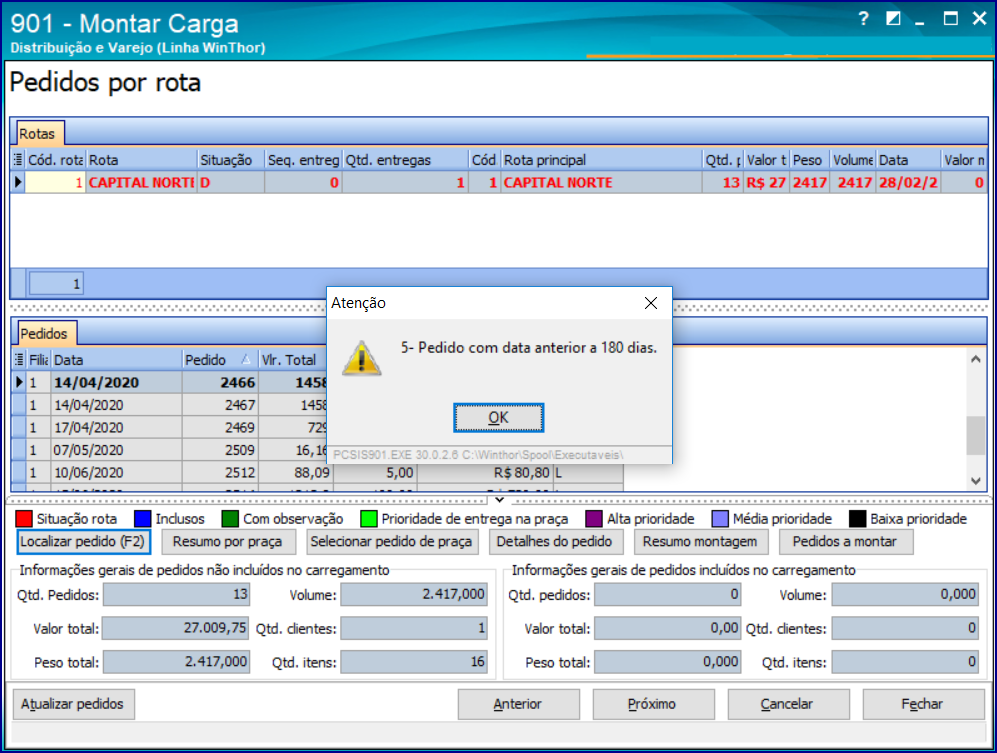Viewport: 997px width, 753px height.
Task: Click Selecionar pedido de praça button
Action: click(391, 542)
